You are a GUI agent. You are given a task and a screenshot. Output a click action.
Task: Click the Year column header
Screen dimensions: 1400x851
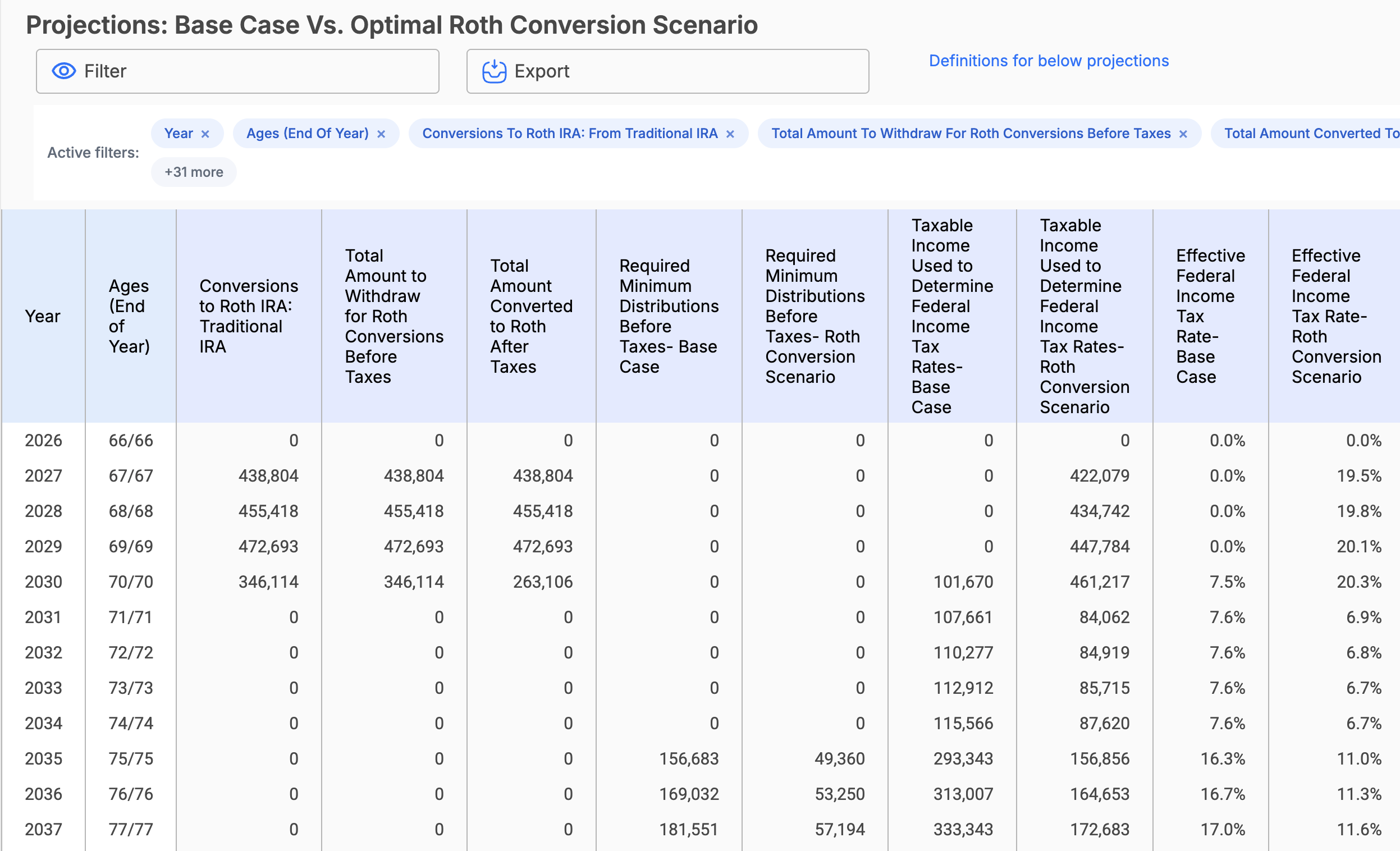point(43,317)
